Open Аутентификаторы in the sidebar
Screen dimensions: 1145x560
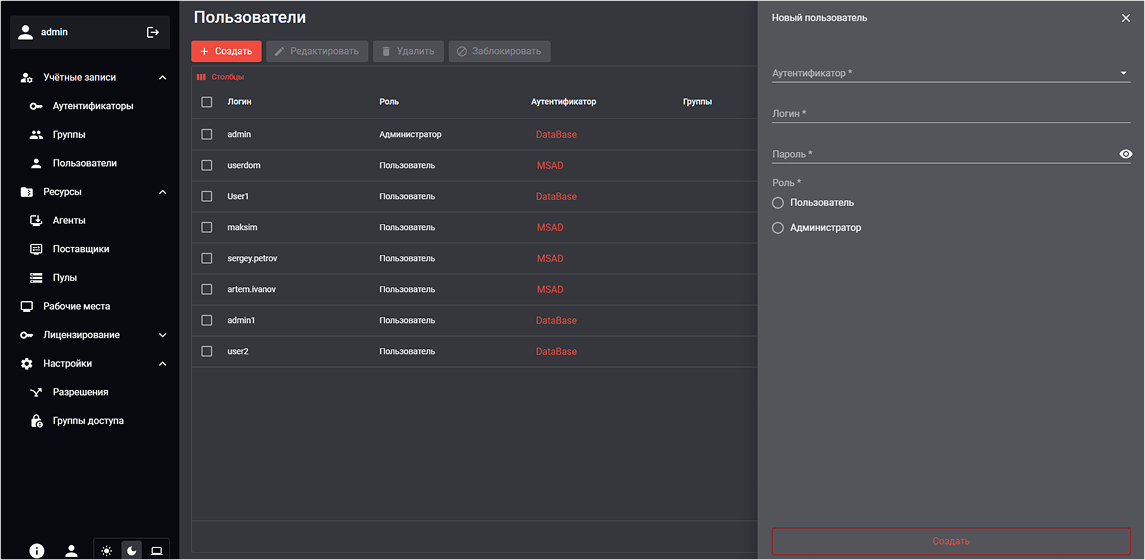click(92, 106)
